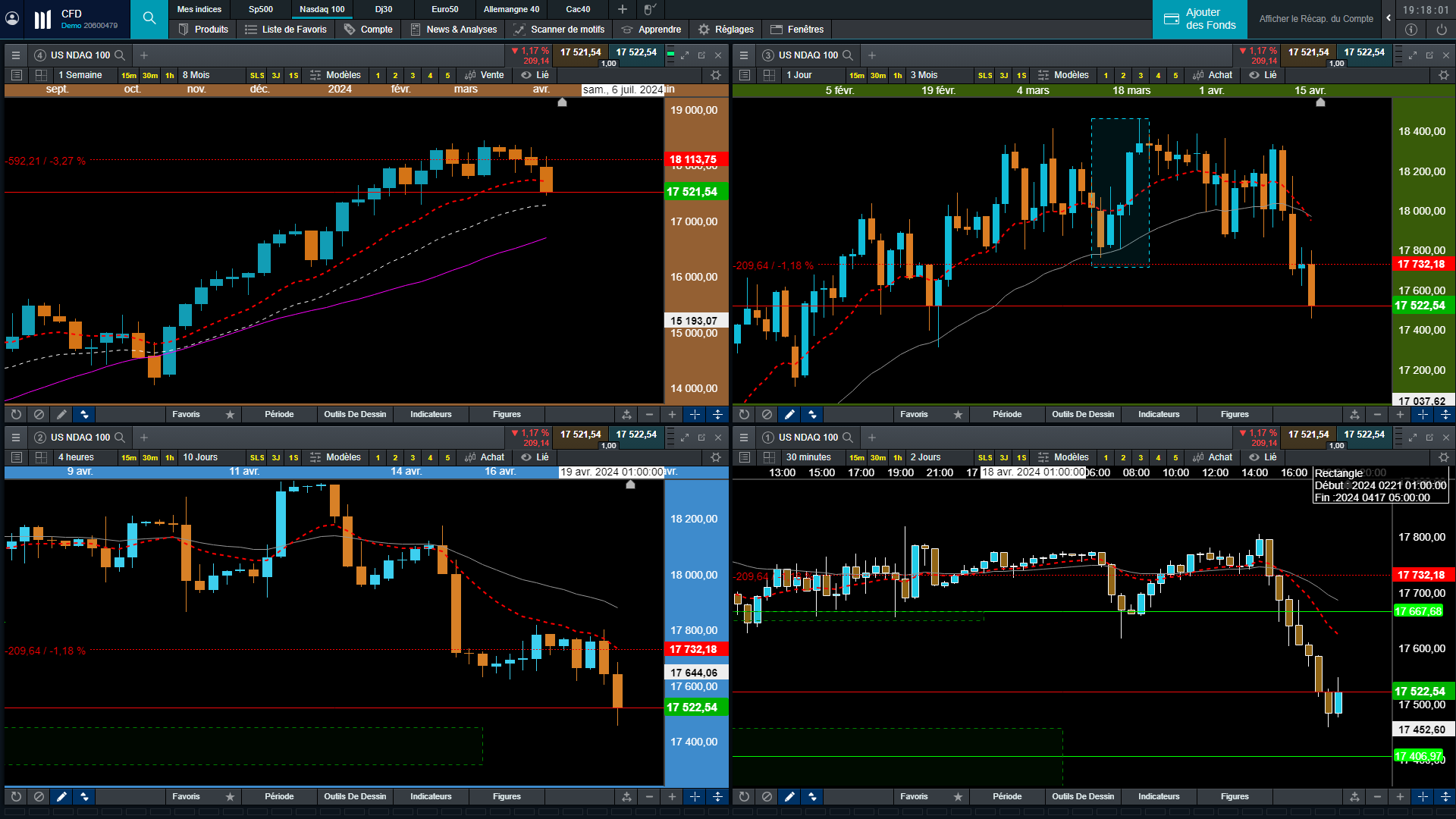Click the reset (circular arrow) icon below the daily chart
This screenshot has height=819, width=1456.
(x=744, y=414)
